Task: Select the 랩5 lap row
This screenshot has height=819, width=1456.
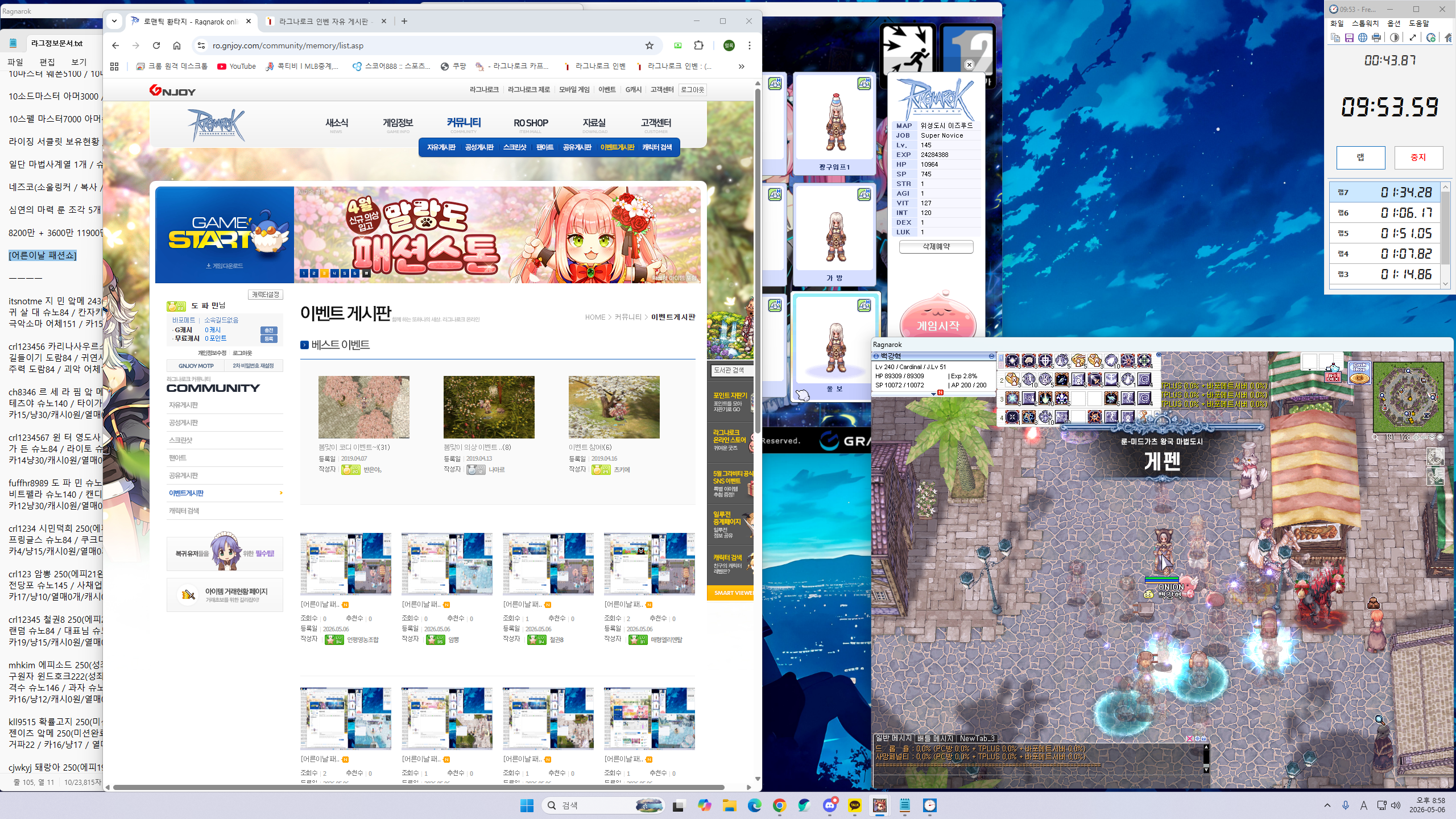Action: [x=1385, y=233]
